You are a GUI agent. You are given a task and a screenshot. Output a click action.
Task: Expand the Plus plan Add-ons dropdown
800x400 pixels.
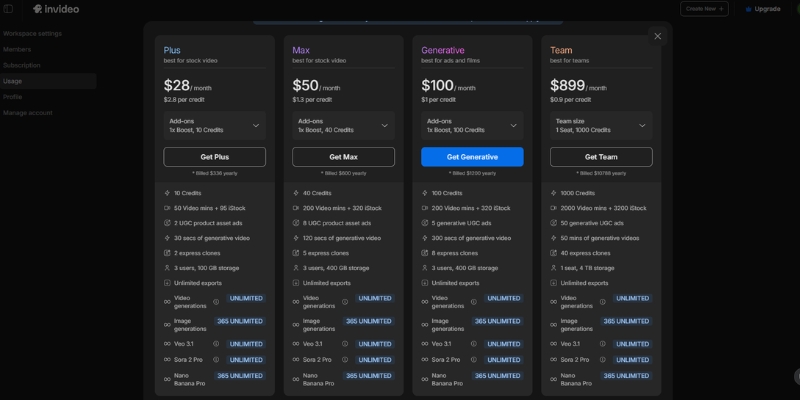(214, 126)
